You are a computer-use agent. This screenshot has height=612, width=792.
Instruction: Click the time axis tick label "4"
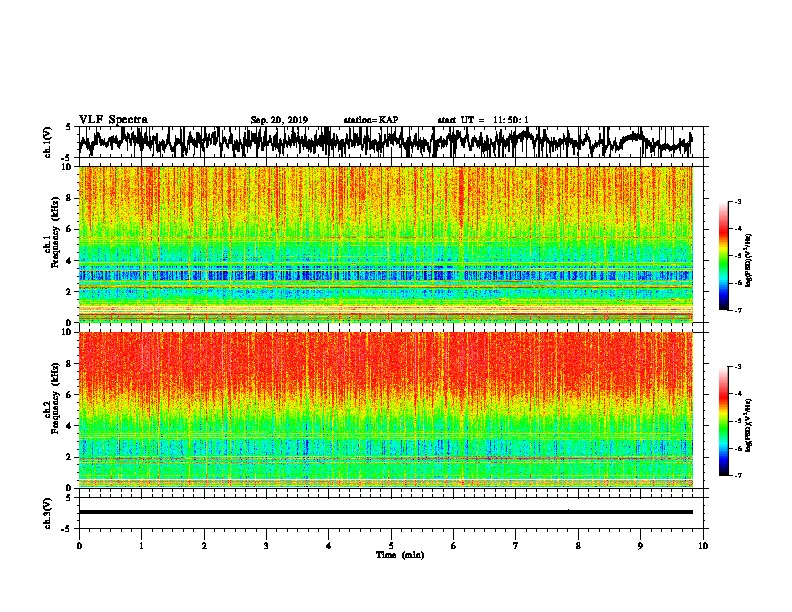[329, 546]
